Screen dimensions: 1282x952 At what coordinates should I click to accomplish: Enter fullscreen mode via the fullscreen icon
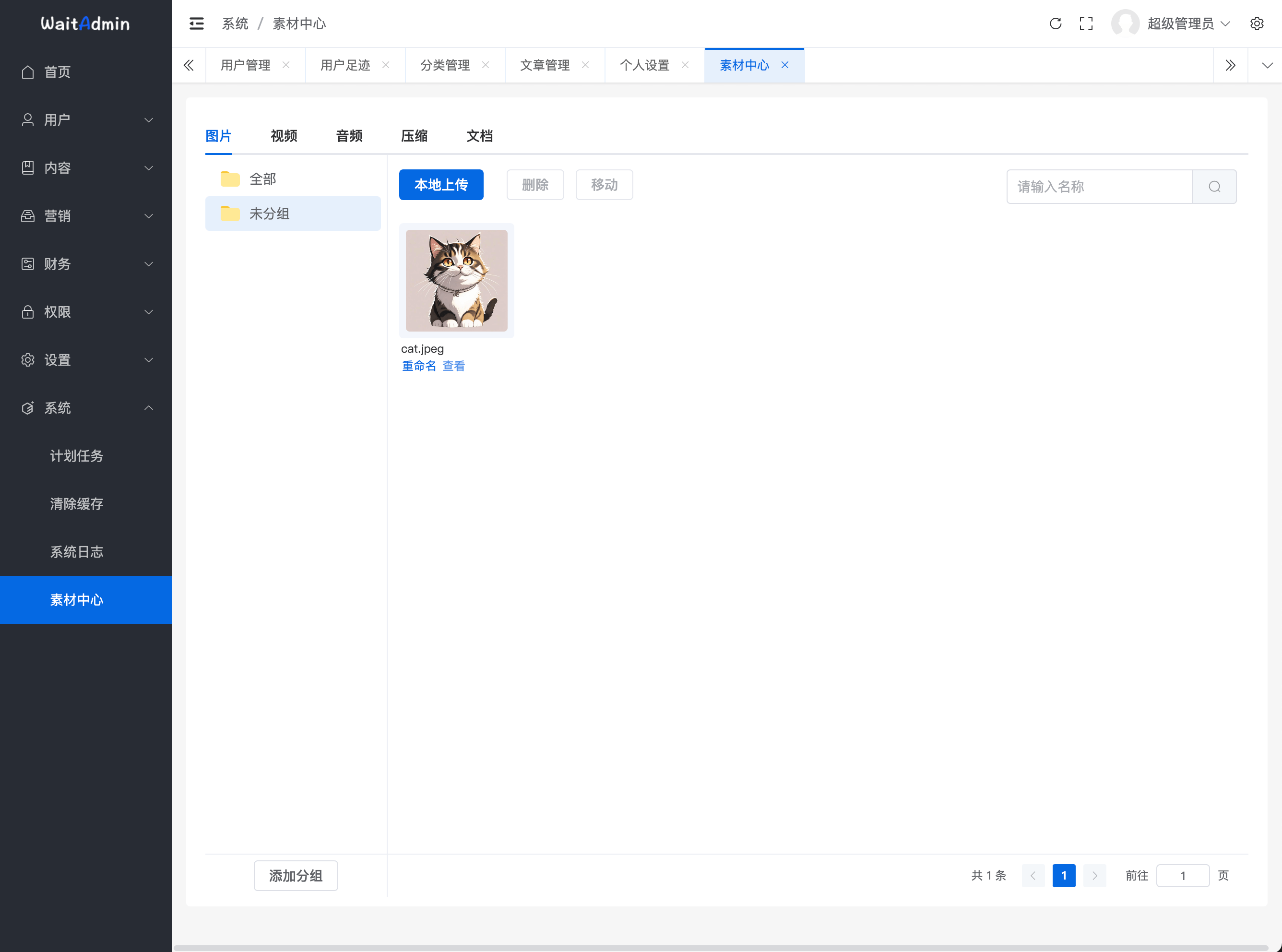pyautogui.click(x=1086, y=24)
